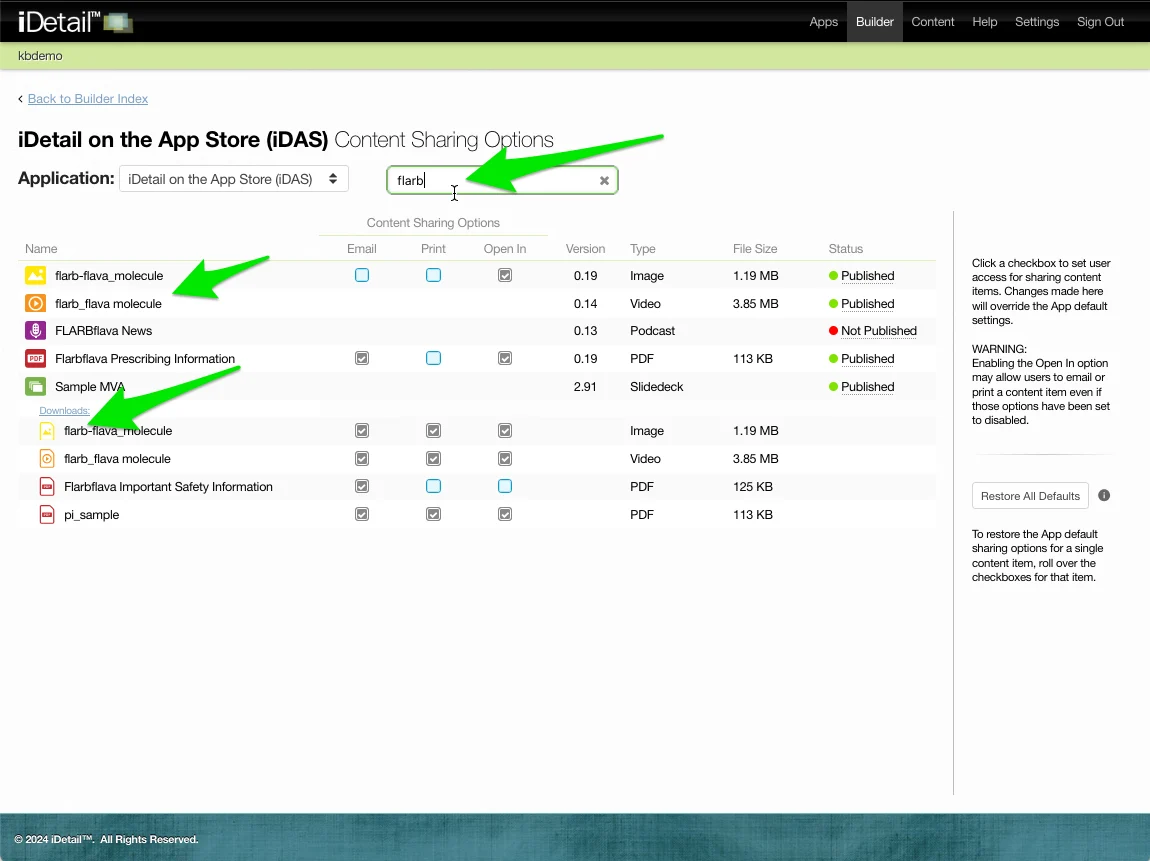Open the Help menu
The height and width of the screenshot is (861, 1150).
click(x=984, y=22)
